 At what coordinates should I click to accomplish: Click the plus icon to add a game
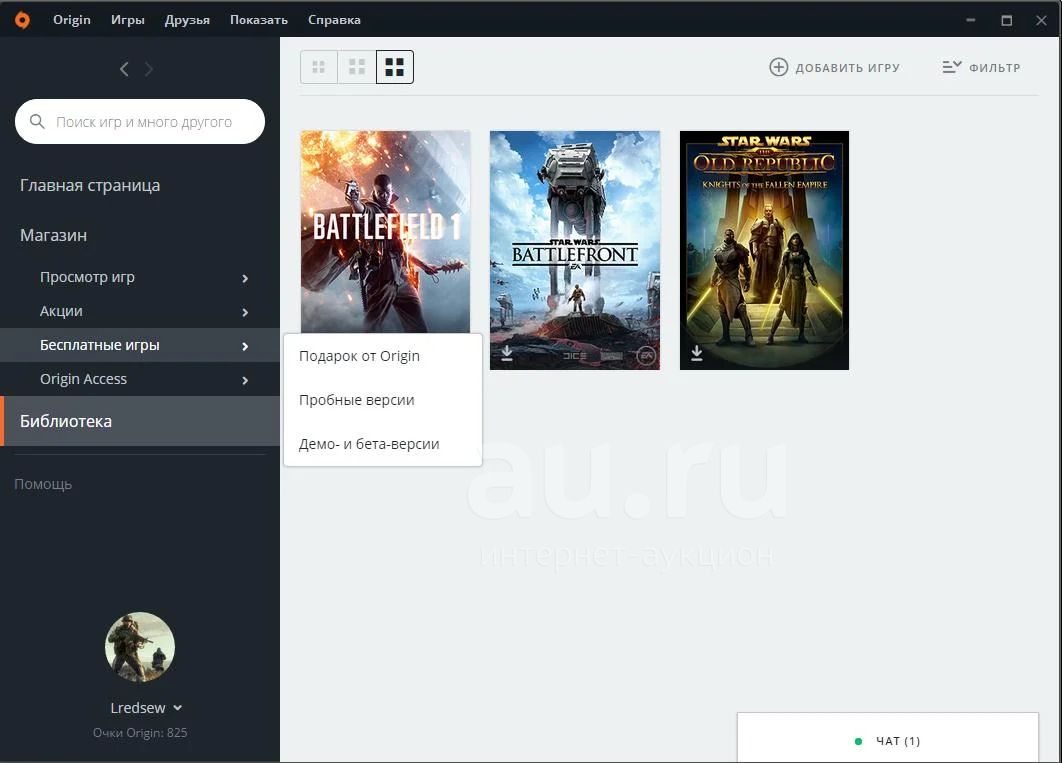pos(779,67)
